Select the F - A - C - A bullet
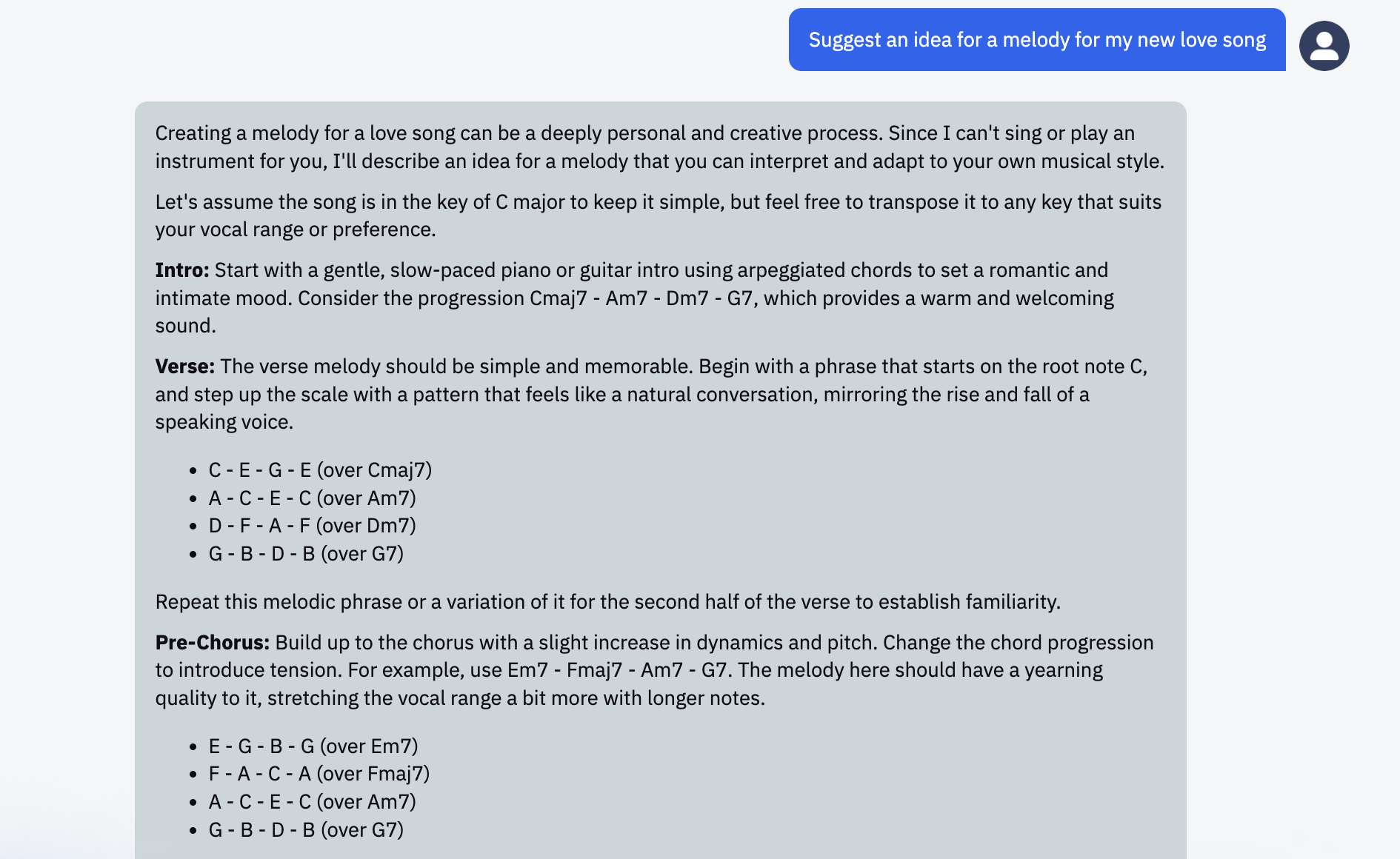 [x=319, y=774]
